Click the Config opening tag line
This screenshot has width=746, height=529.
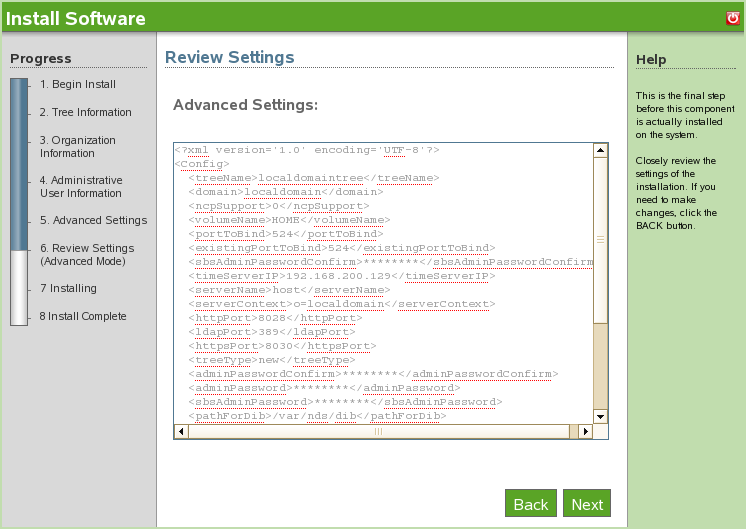(202, 164)
